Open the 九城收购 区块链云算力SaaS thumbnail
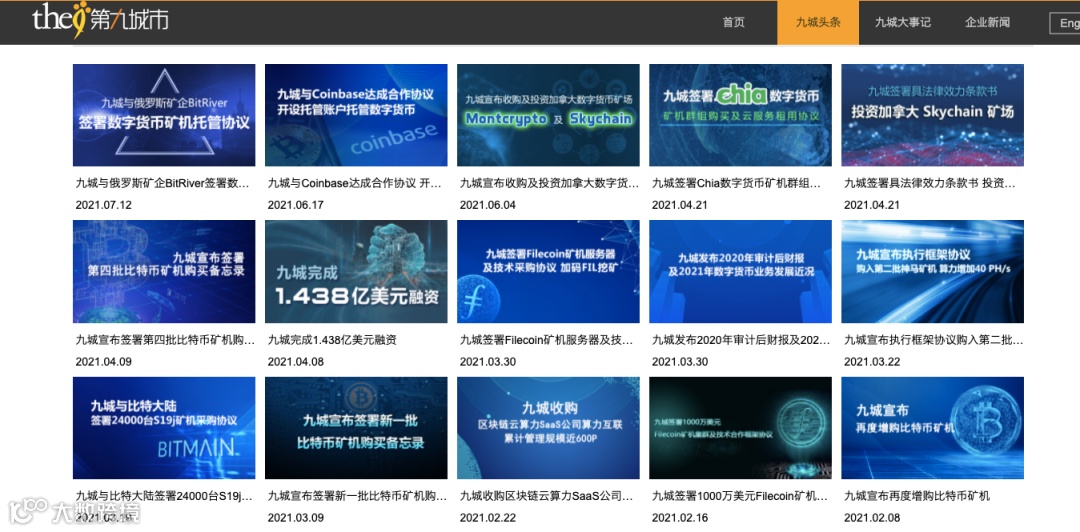 (548, 428)
